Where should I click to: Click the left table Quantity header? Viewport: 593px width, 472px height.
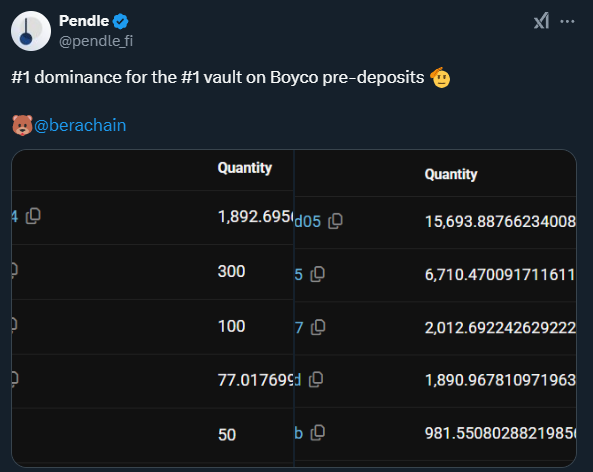(x=245, y=168)
